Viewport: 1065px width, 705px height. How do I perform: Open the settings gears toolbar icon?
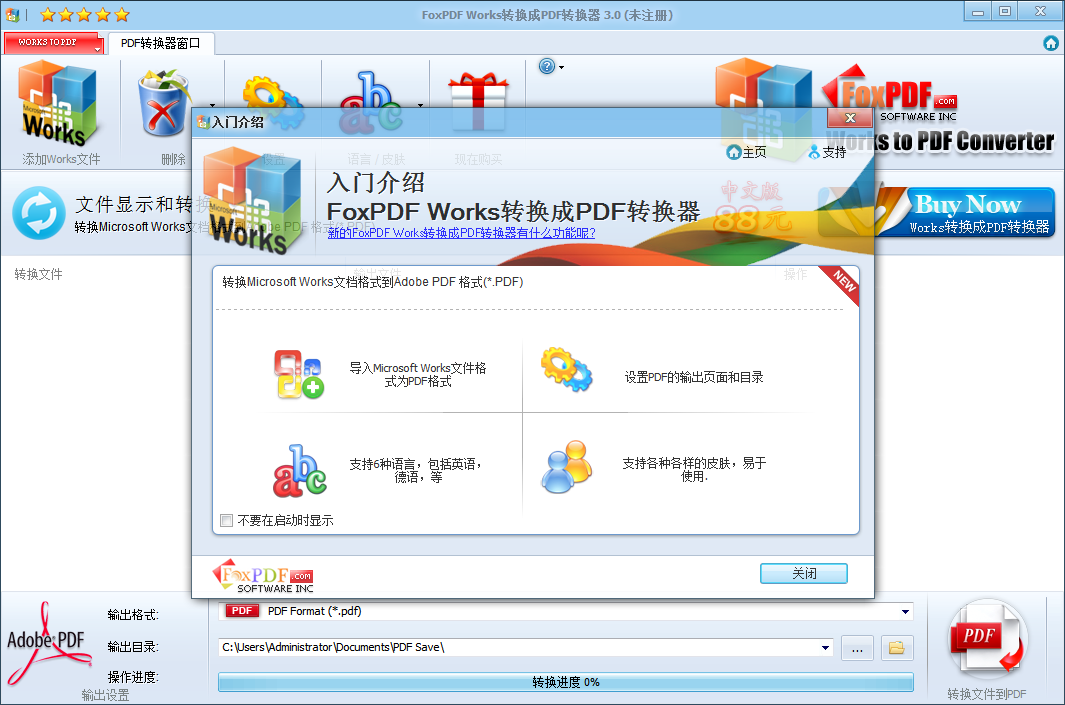(x=273, y=102)
